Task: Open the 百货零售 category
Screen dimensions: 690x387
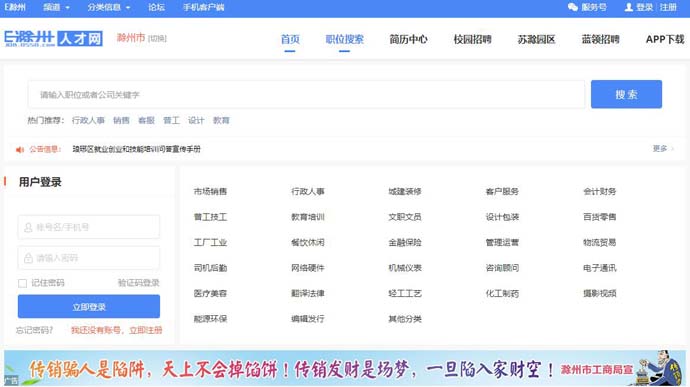Action: point(599,217)
